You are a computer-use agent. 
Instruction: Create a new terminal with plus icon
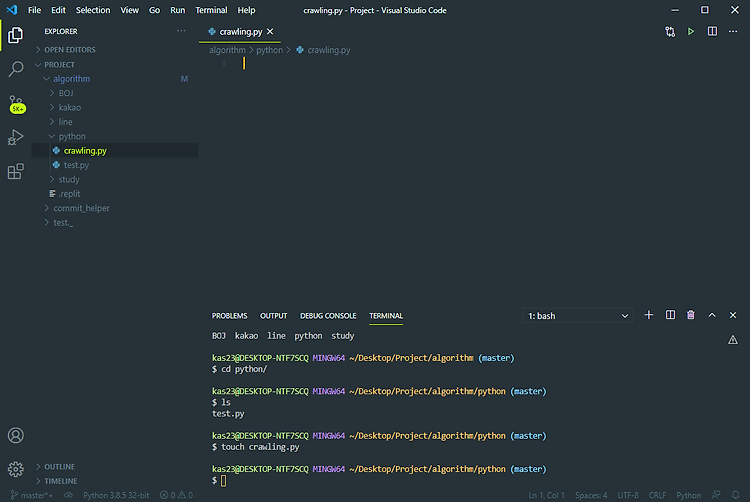pyautogui.click(x=649, y=315)
